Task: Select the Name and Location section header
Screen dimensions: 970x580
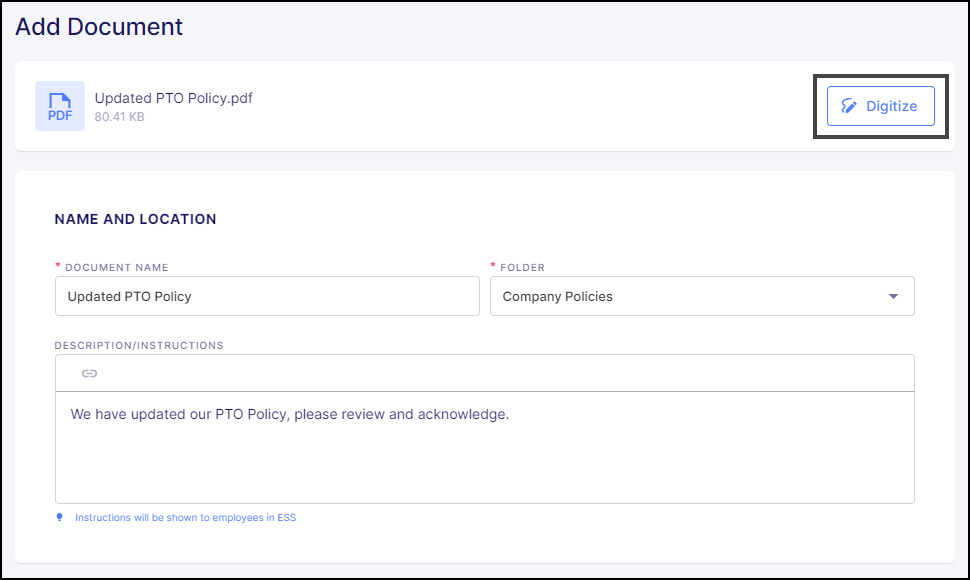Action: tap(135, 219)
